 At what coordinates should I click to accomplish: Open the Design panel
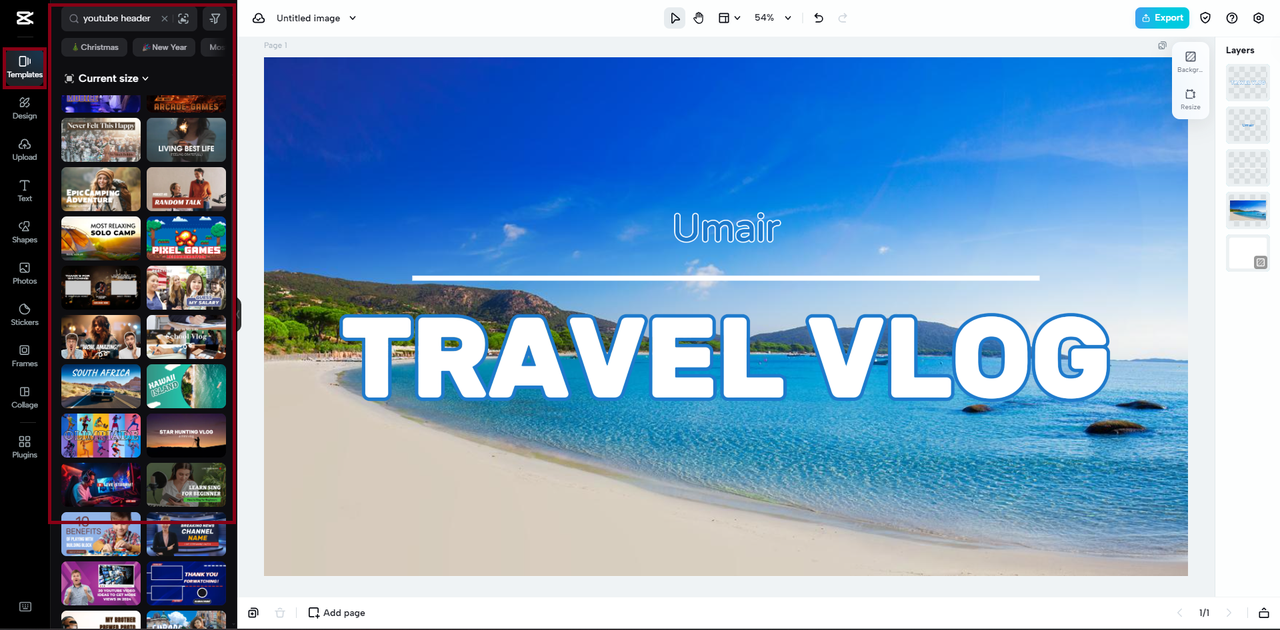pyautogui.click(x=24, y=108)
